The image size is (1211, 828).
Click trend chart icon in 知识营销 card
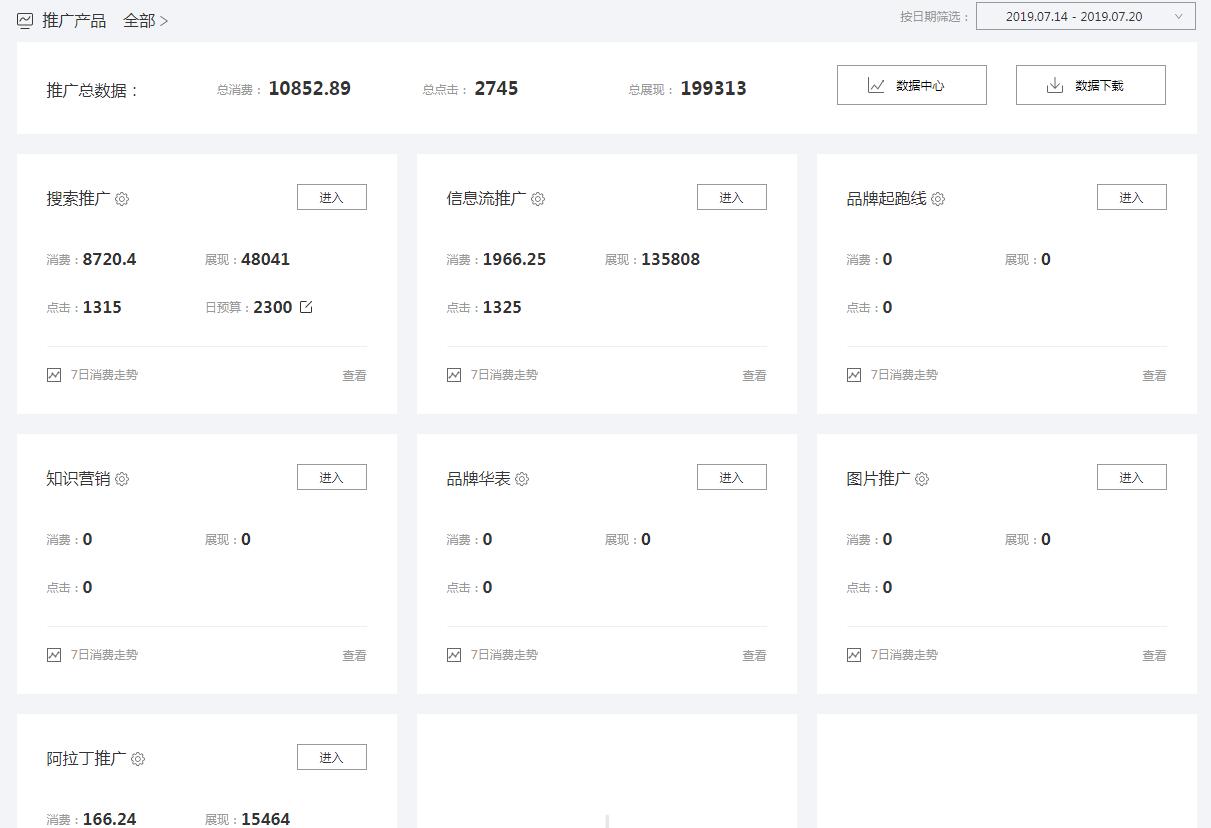[x=54, y=655]
